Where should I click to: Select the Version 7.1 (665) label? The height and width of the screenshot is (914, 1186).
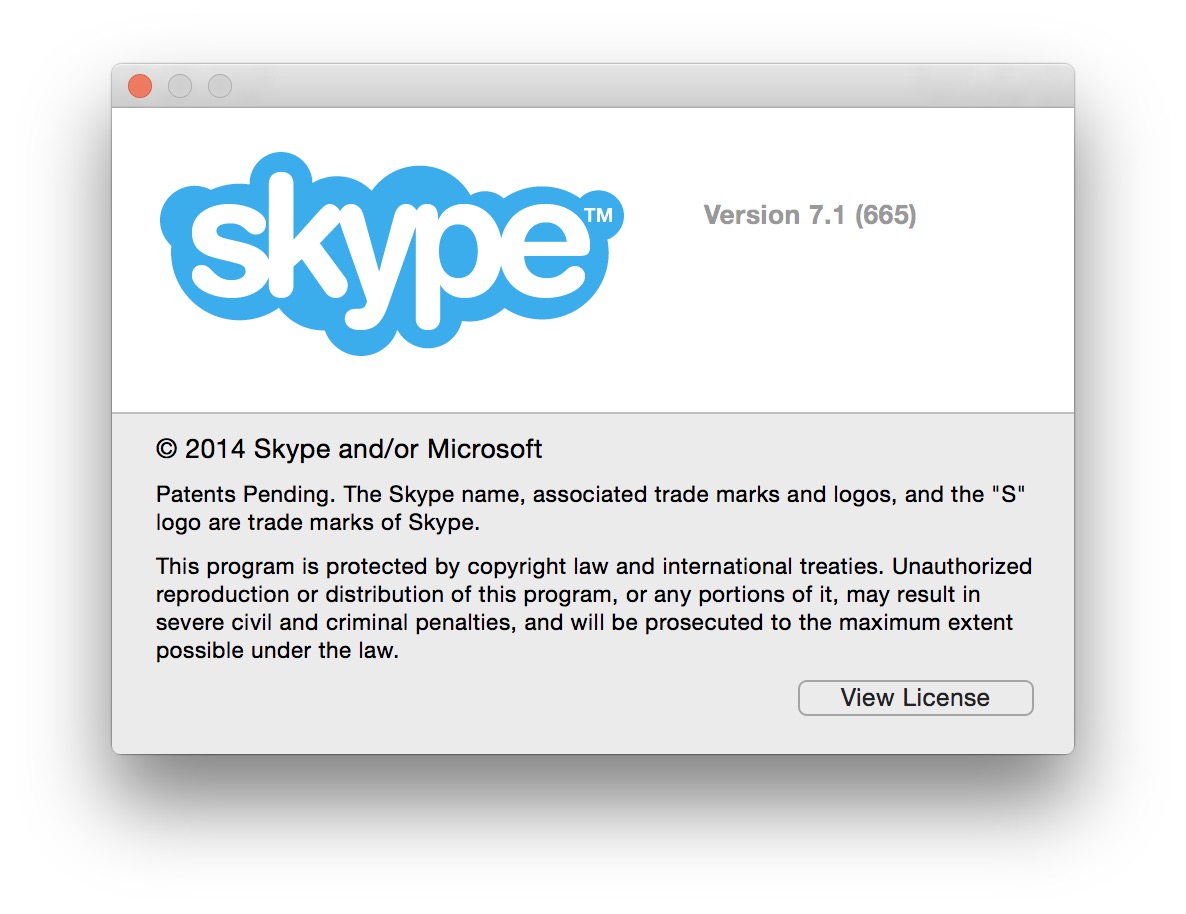[810, 215]
